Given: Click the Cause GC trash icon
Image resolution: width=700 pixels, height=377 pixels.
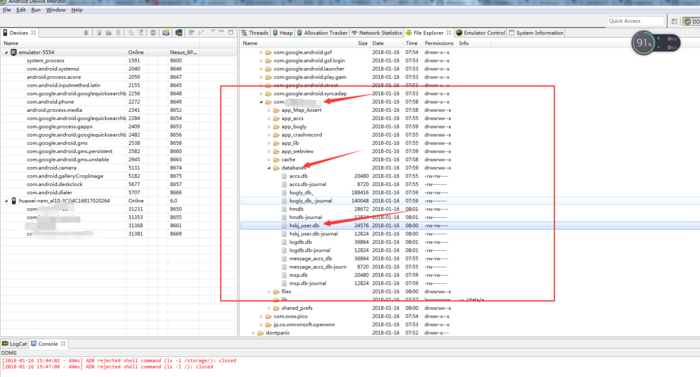Looking at the screenshot, I should pos(118,33).
